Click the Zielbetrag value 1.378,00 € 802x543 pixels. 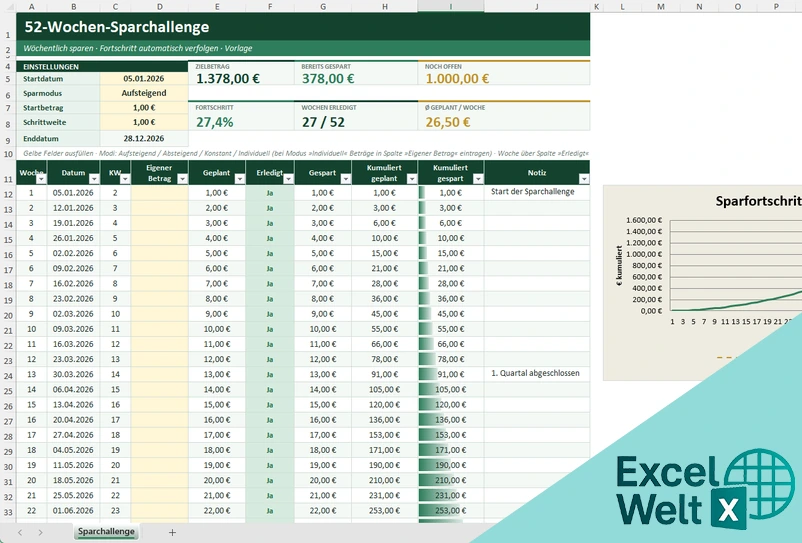228,79
